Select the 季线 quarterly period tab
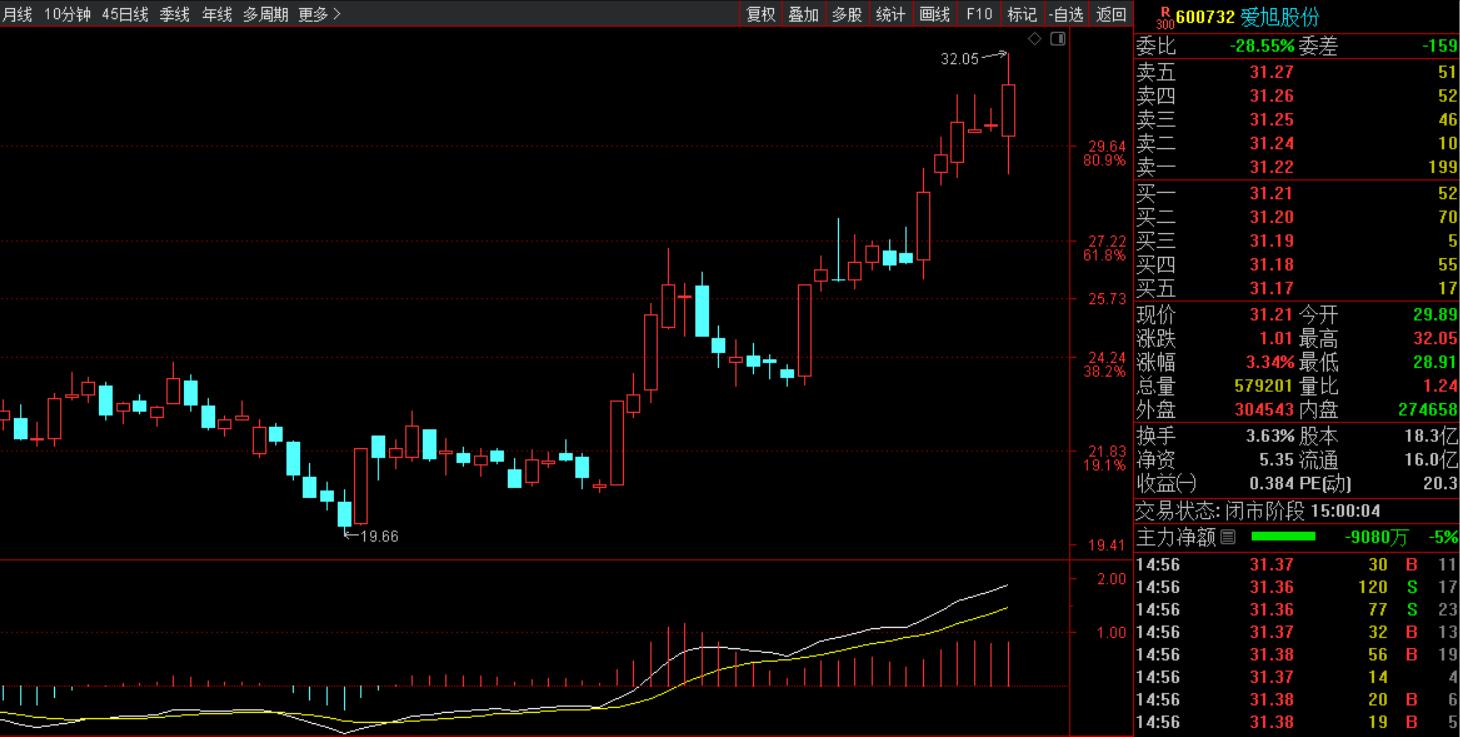Viewport: 1460px width, 737px height. (174, 14)
